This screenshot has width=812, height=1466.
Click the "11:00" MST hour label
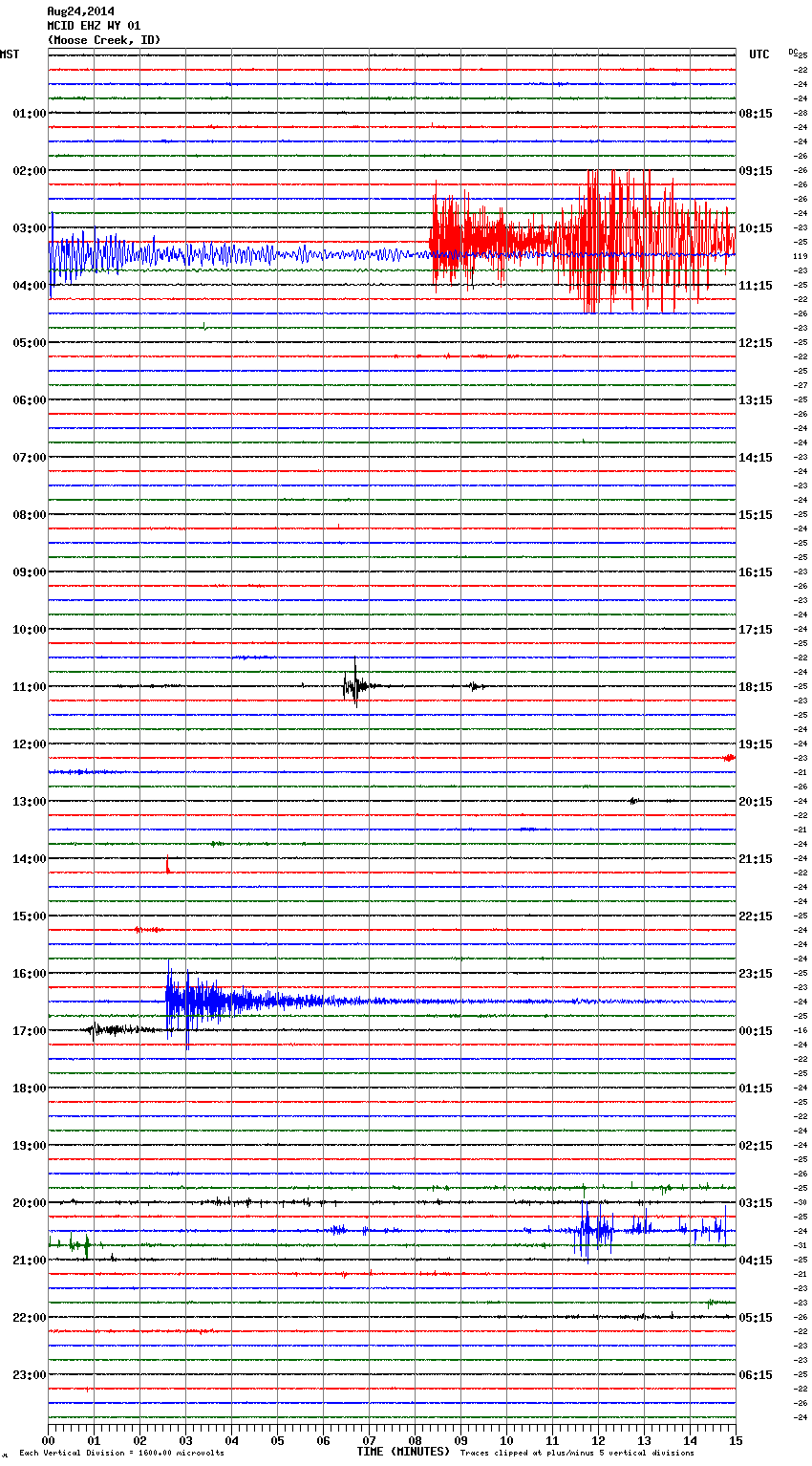point(30,686)
